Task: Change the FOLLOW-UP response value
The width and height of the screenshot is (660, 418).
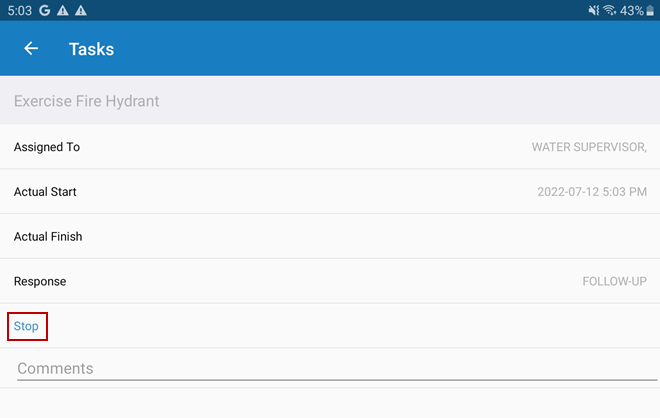Action: click(614, 282)
